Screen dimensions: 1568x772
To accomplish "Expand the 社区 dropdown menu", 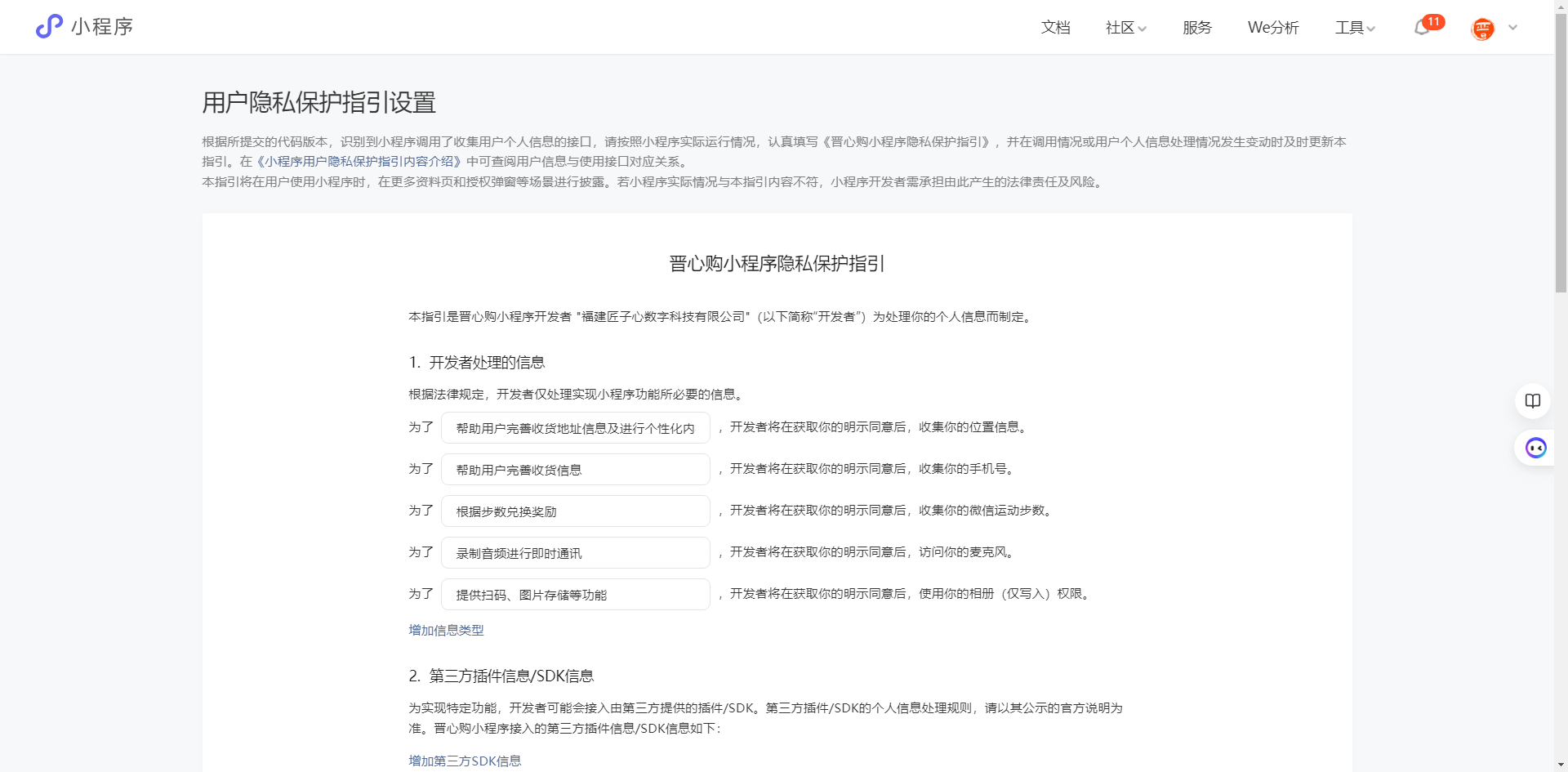I will (x=1125, y=28).
